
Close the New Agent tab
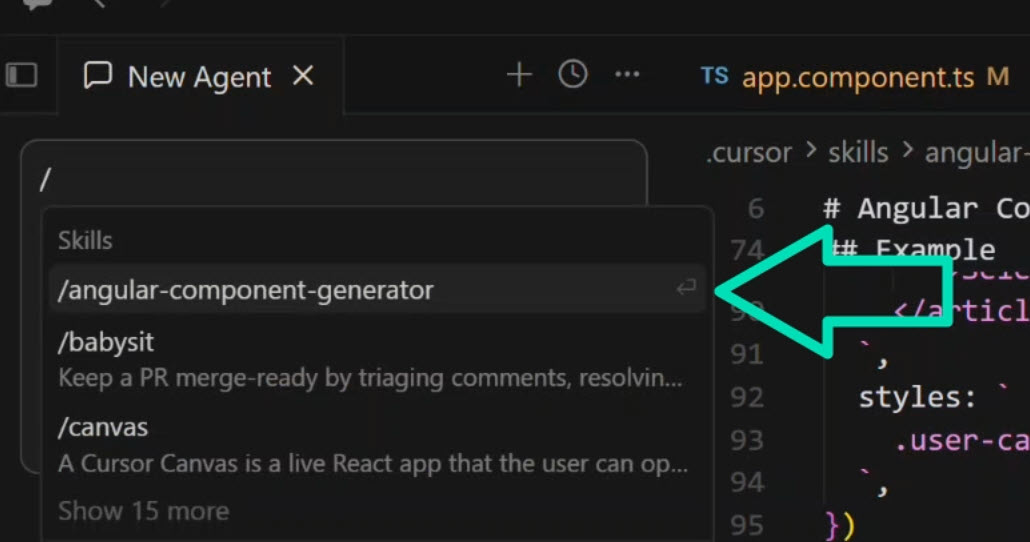point(303,76)
